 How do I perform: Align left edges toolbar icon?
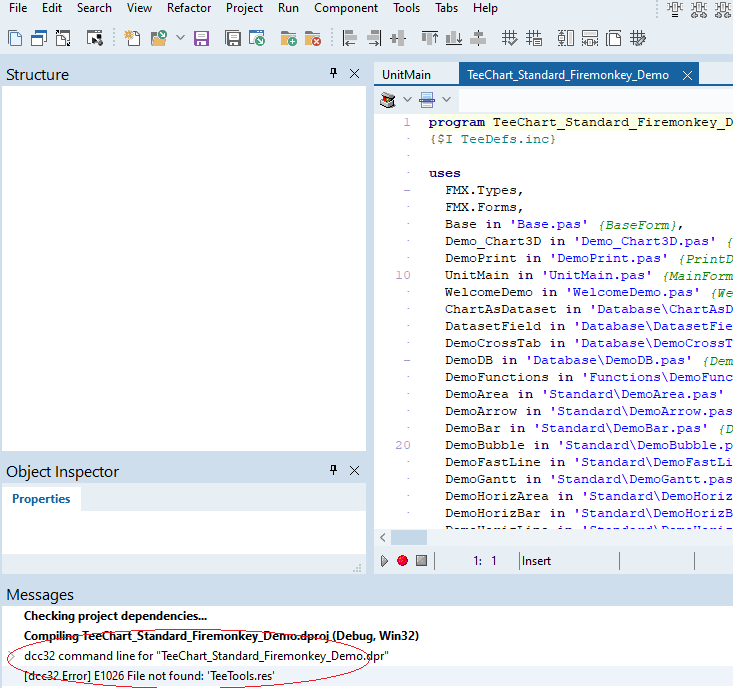349,38
